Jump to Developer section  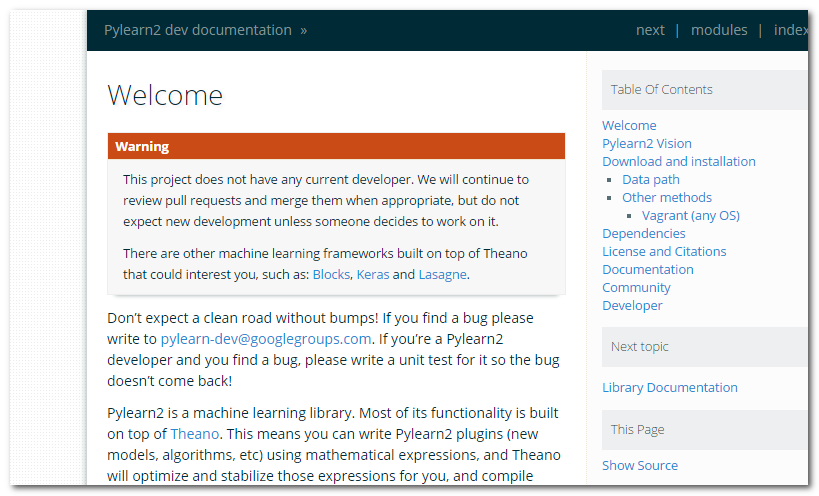(632, 306)
